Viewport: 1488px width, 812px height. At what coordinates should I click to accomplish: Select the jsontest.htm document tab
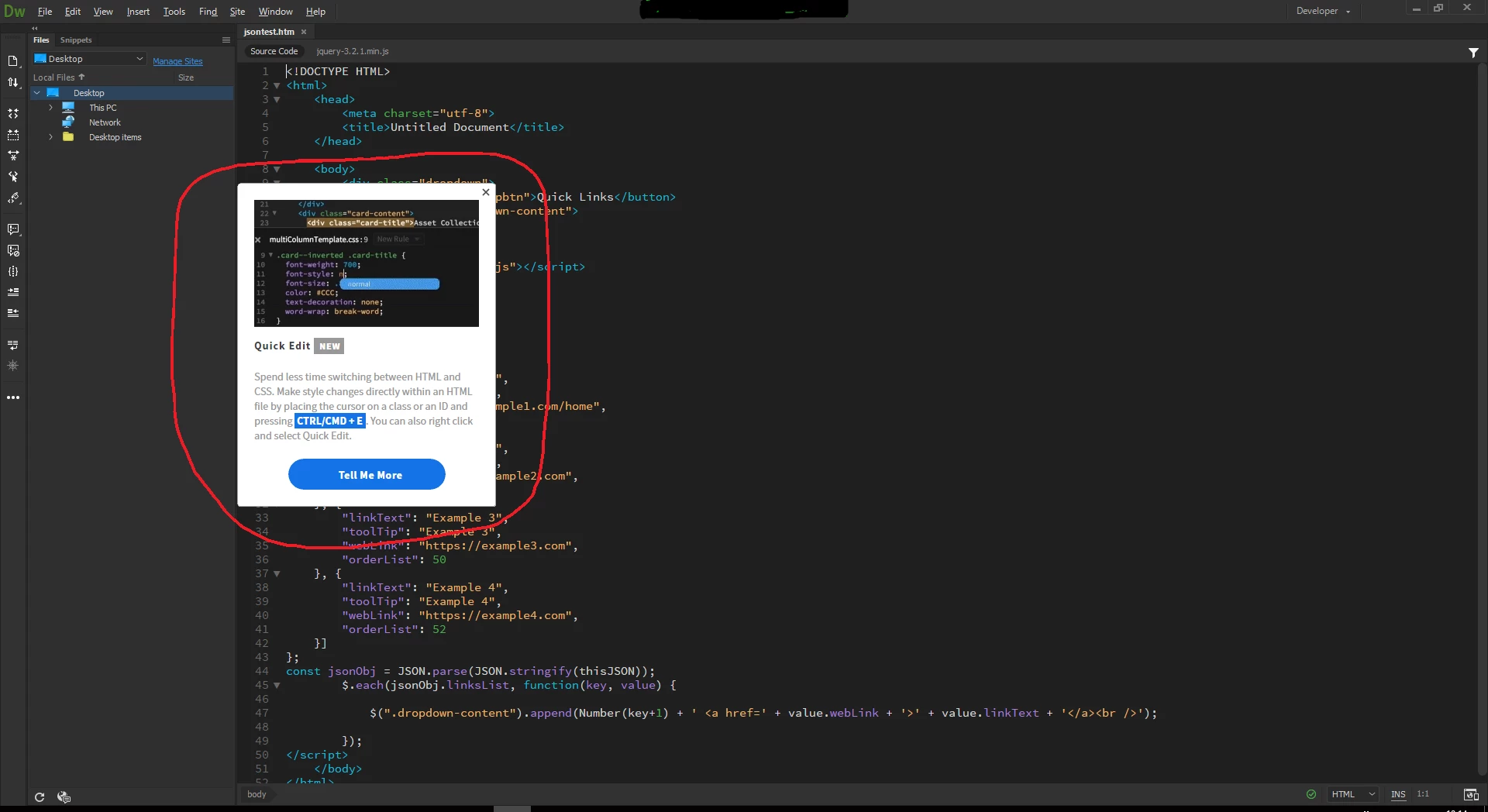(269, 32)
